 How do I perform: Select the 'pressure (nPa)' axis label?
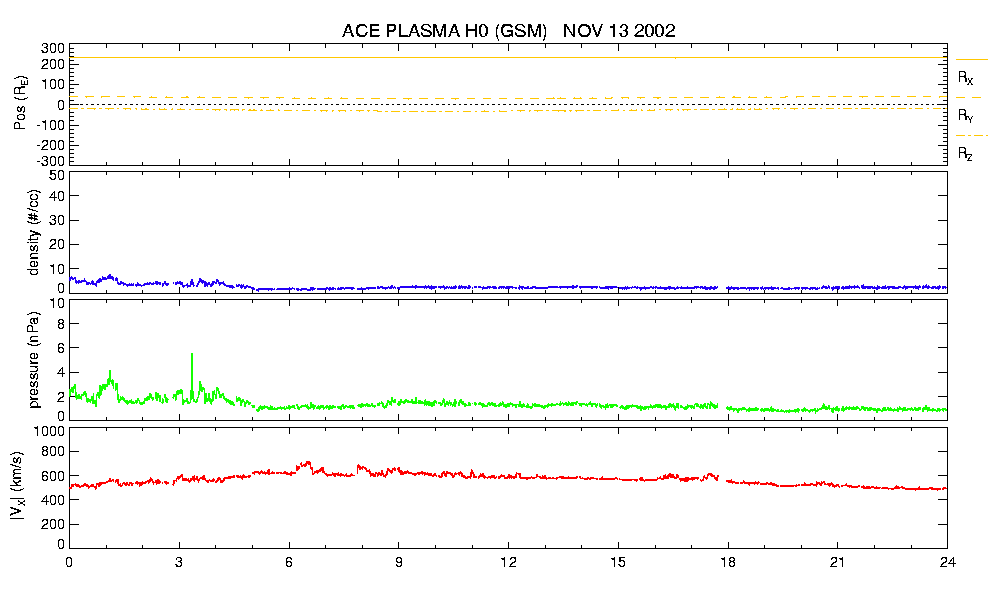(x=34, y=359)
